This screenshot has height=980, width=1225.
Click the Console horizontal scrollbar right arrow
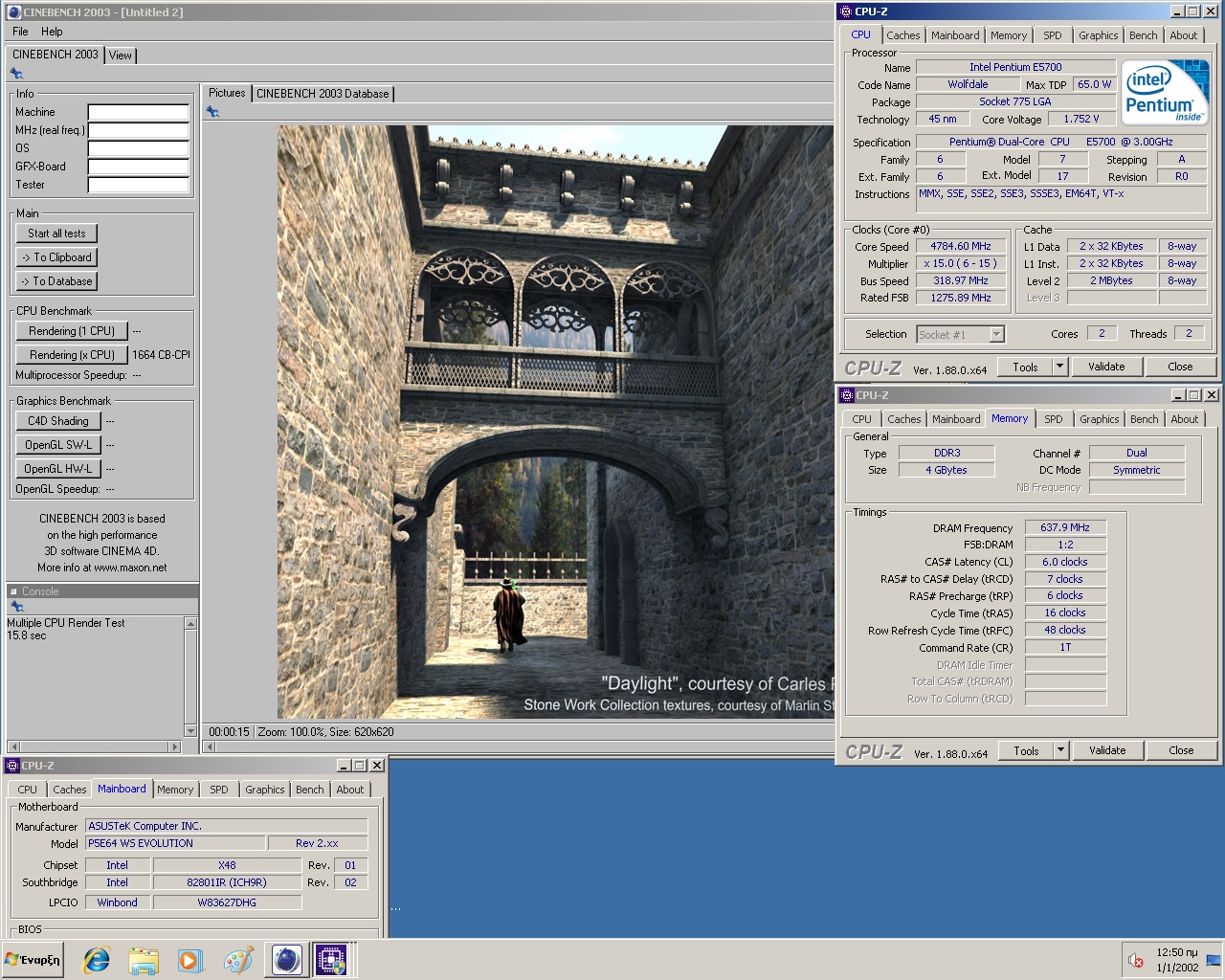coord(174,746)
